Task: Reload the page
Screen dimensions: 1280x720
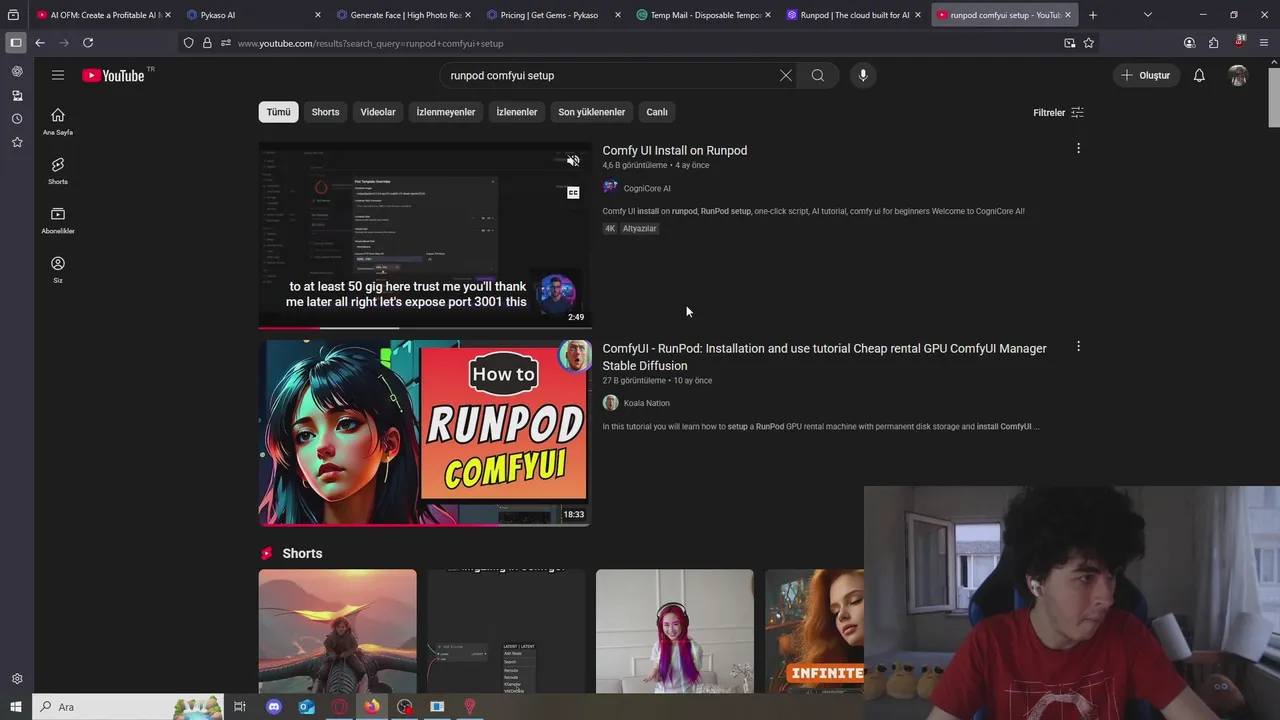Action: tap(88, 43)
